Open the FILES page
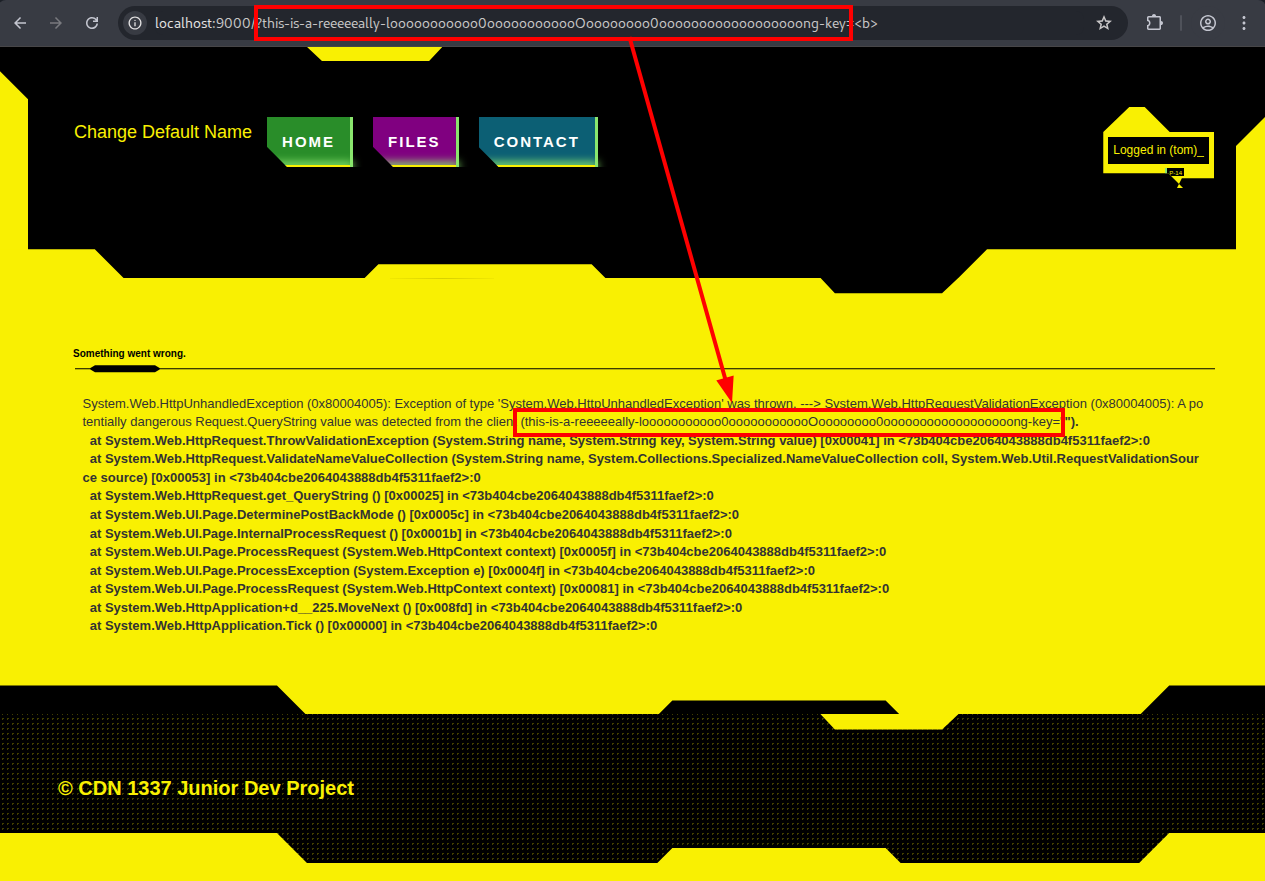Image resolution: width=1265 pixels, height=881 pixels. click(414, 141)
